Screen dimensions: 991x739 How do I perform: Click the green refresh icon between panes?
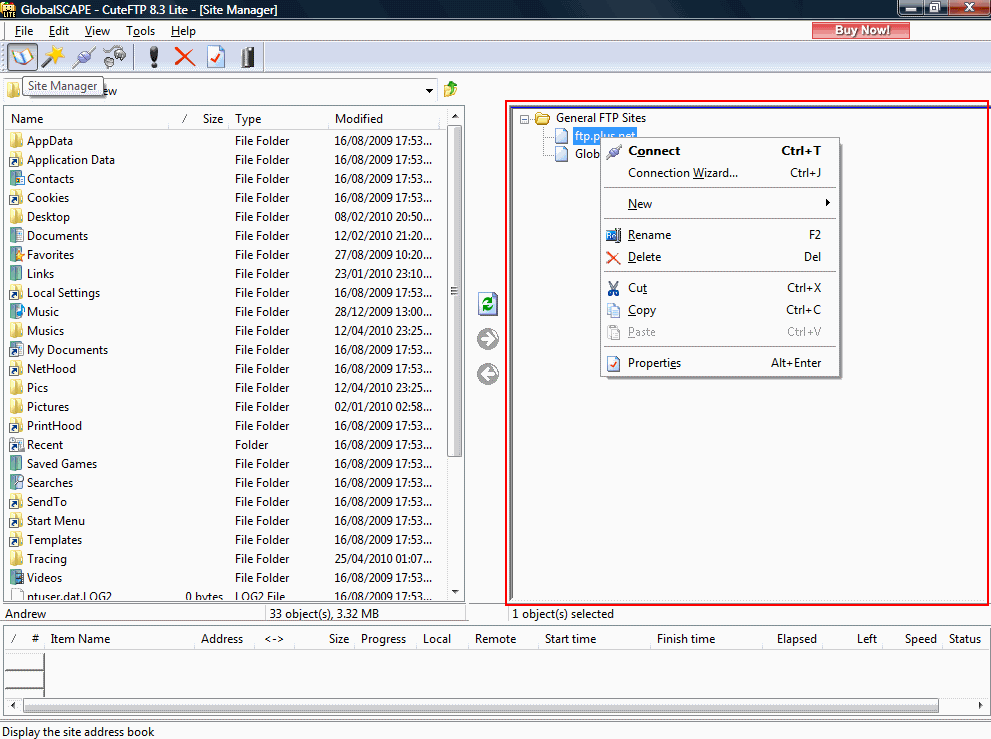coord(488,305)
